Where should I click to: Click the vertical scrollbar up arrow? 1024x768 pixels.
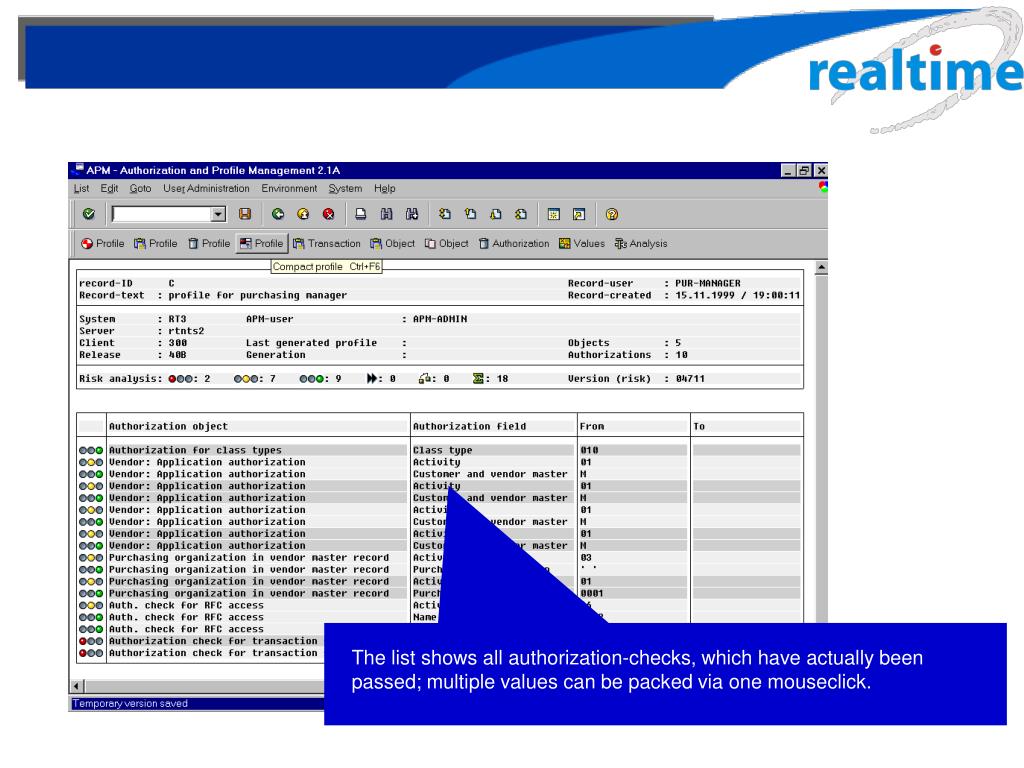(x=822, y=268)
